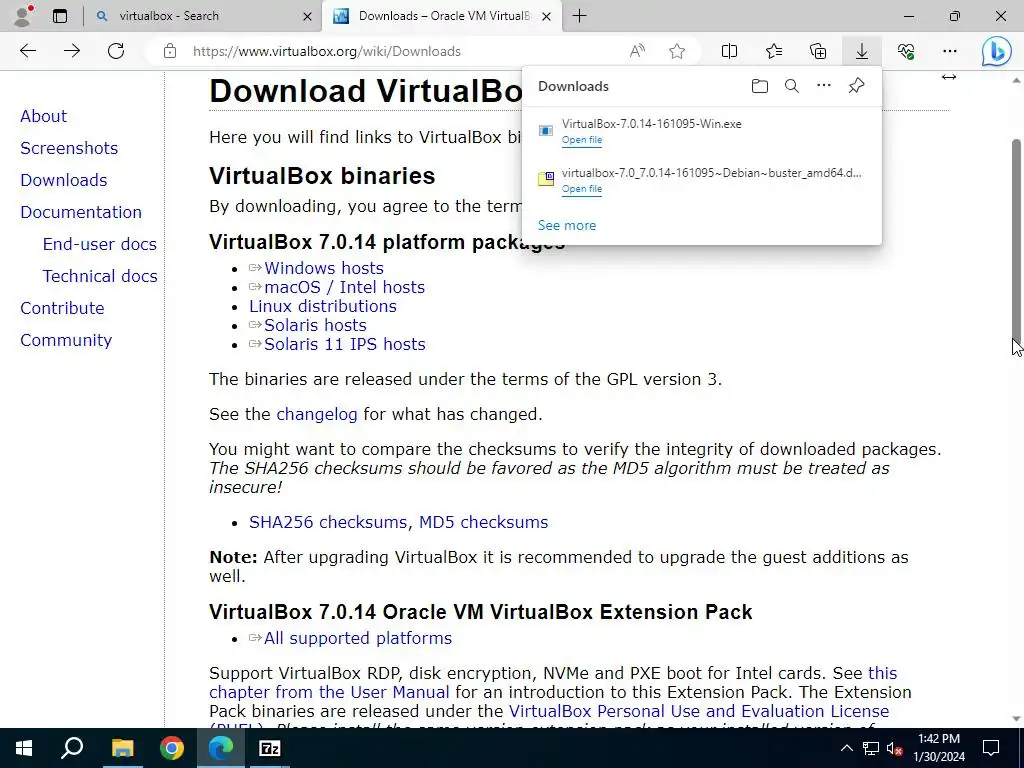Close the Downloads – Oracle VM VirtualBox tab
1024x768 pixels.
[x=547, y=16]
